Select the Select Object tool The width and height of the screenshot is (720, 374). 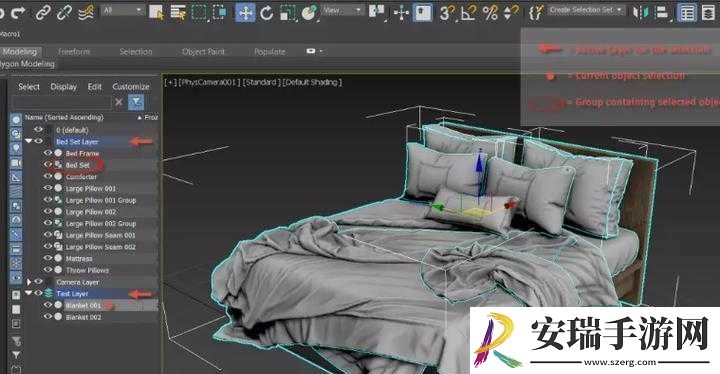tap(156, 12)
